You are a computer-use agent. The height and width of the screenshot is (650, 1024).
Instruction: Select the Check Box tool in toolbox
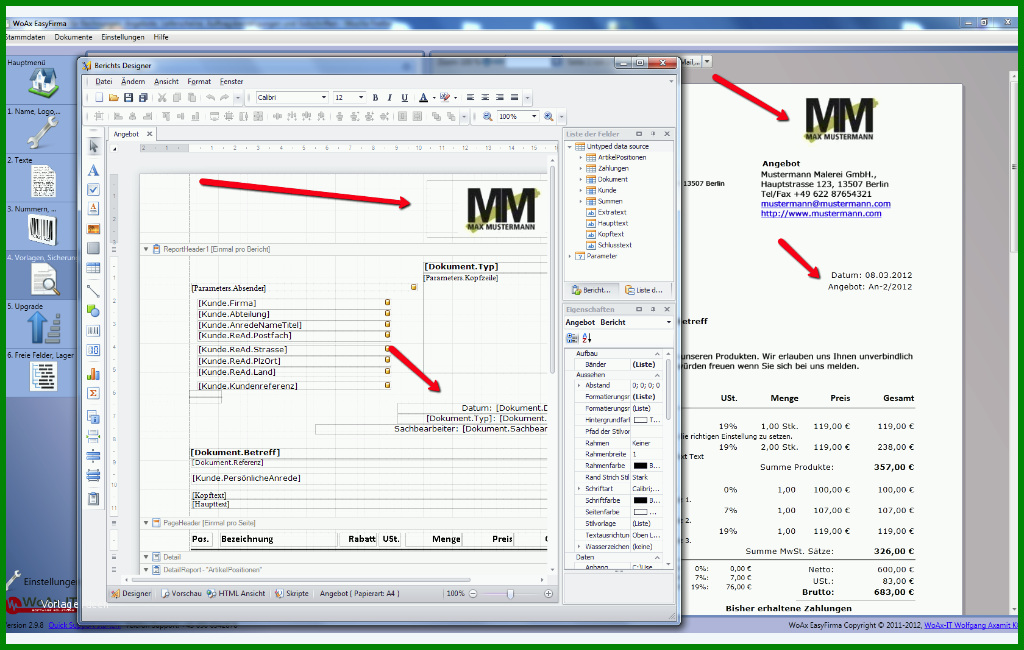point(93,189)
